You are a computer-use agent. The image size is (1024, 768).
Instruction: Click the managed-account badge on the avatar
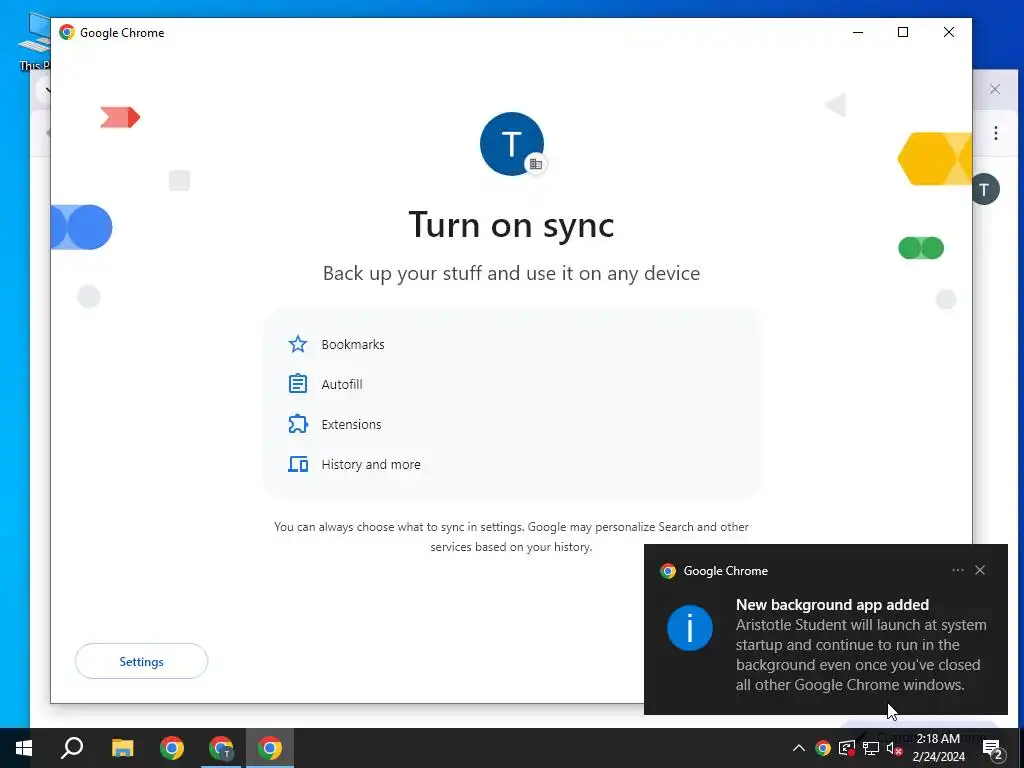point(536,165)
